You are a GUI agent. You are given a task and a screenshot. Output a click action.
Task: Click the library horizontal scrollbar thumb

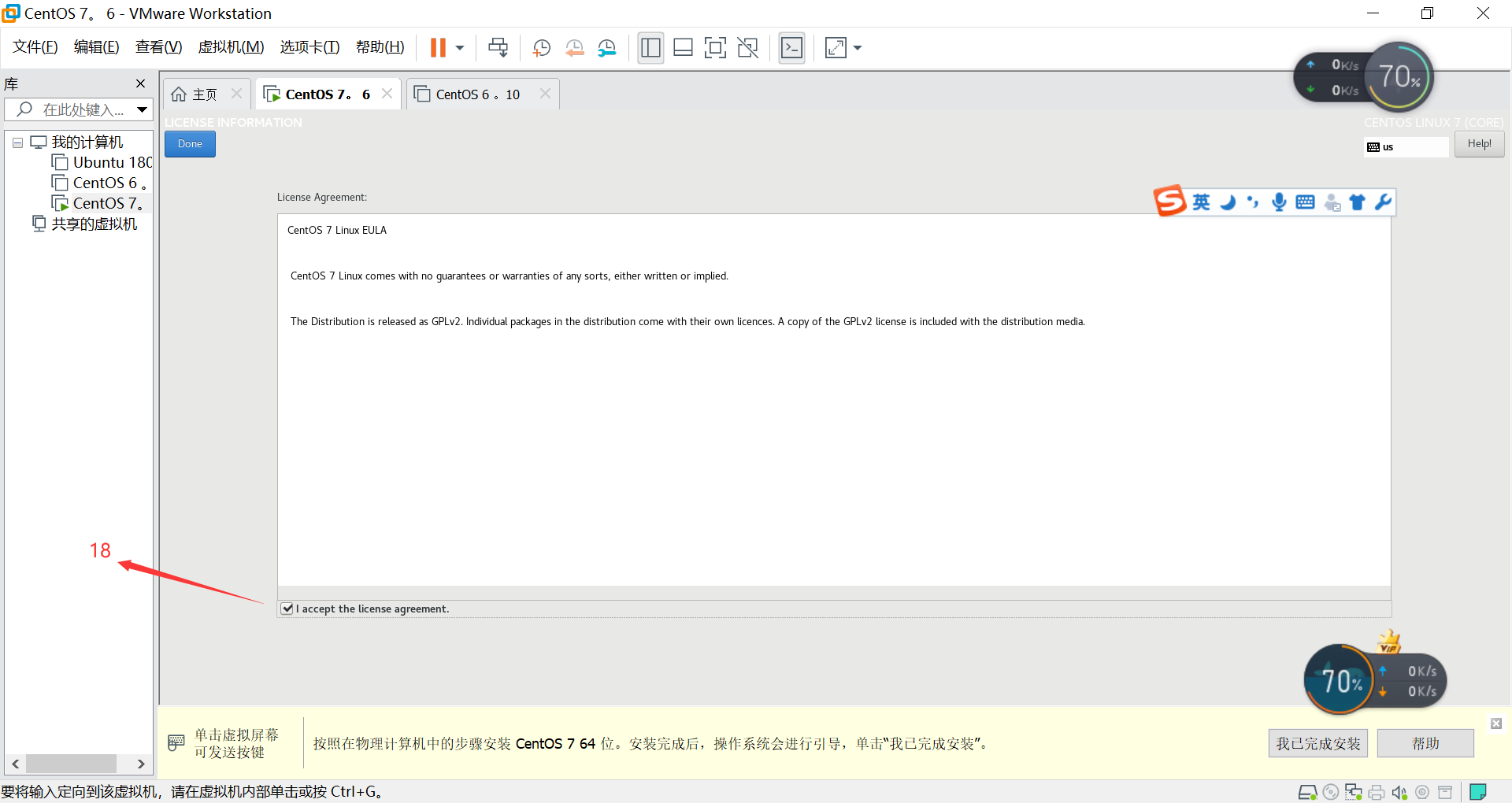coord(71,764)
